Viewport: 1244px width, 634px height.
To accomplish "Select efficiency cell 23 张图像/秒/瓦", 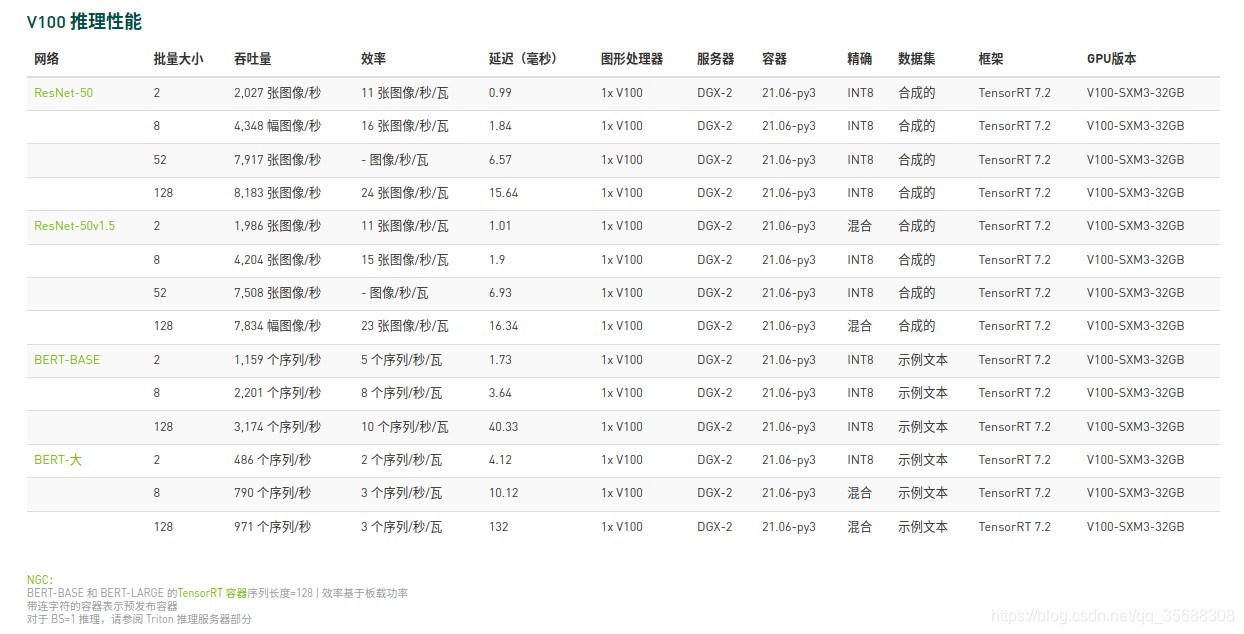I will click(x=405, y=326).
